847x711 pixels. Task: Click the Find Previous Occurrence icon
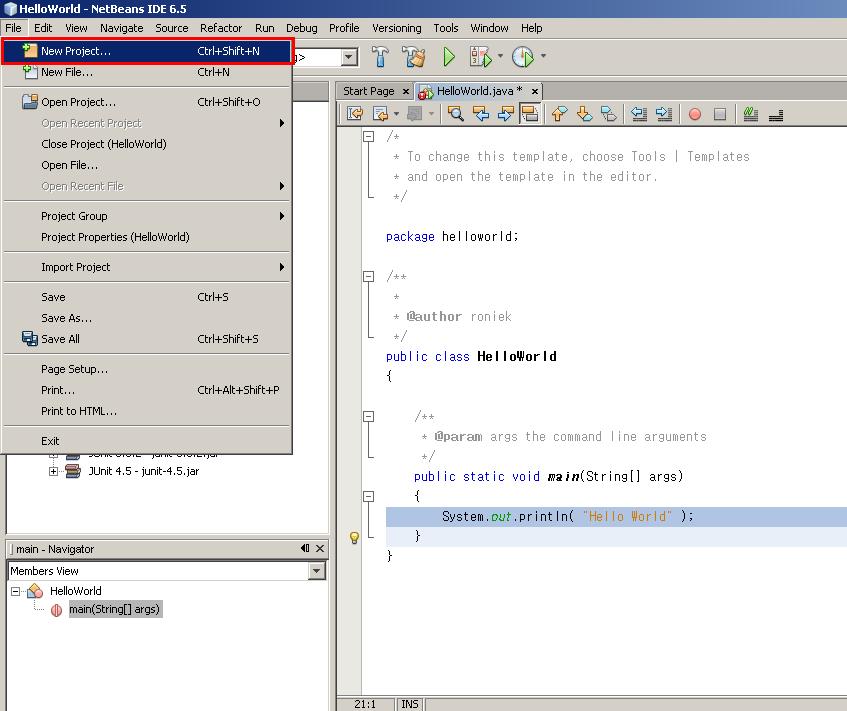pyautogui.click(x=480, y=113)
